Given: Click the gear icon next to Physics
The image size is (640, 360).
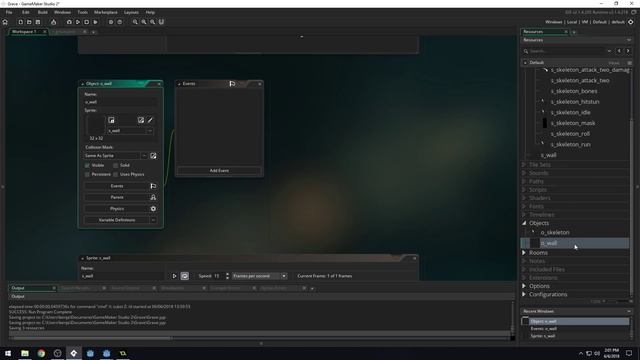Looking at the screenshot, I should (x=153, y=209).
